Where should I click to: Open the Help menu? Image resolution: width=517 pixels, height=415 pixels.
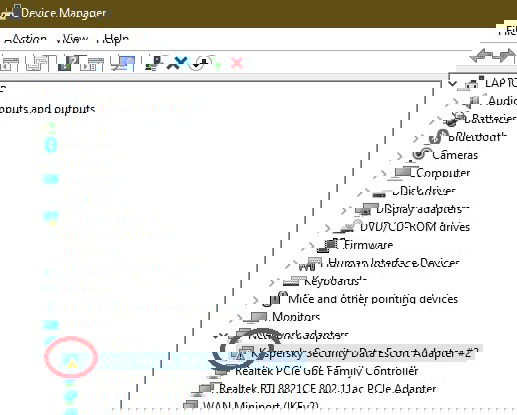[x=113, y=39]
